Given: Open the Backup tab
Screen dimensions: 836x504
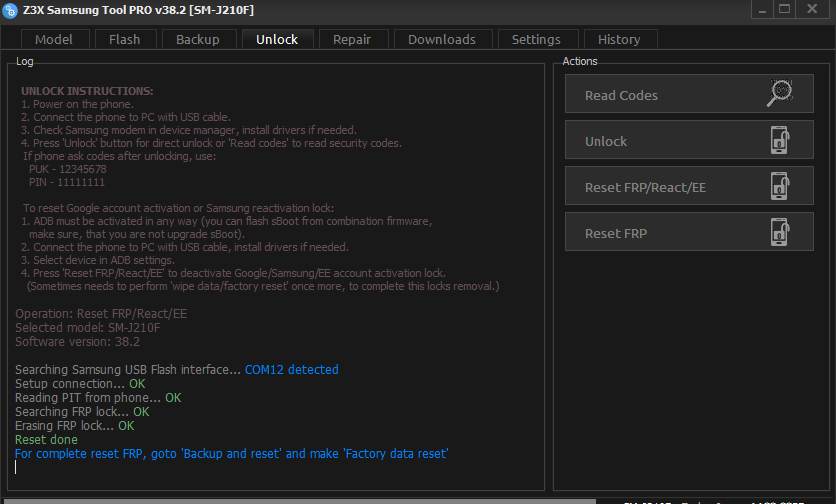Looking at the screenshot, I should (x=198, y=39).
